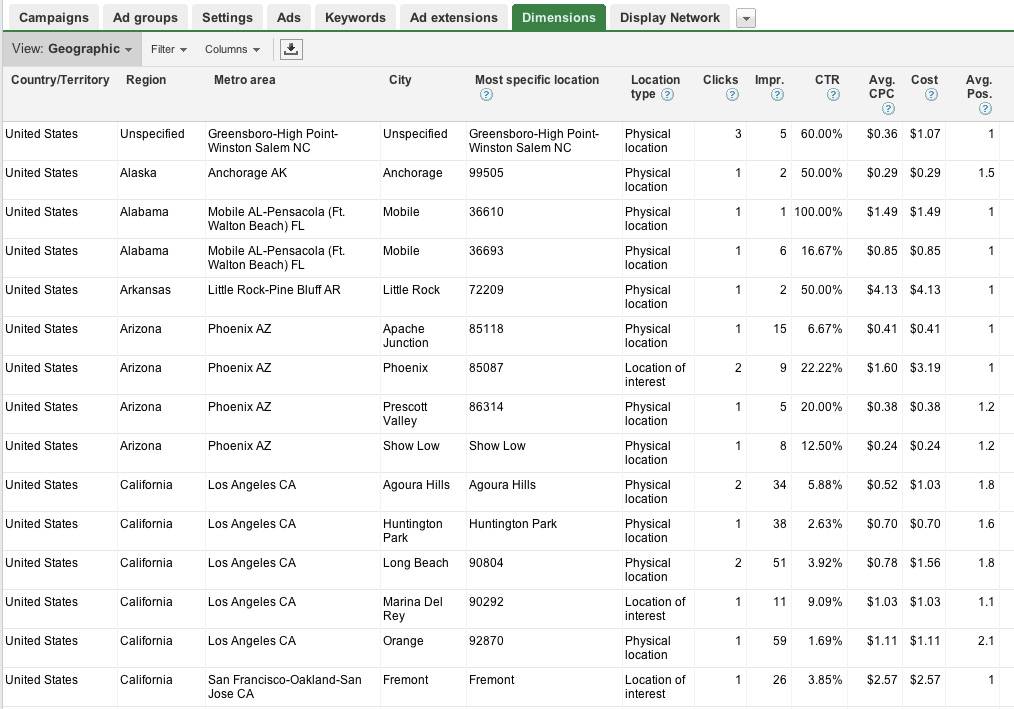This screenshot has width=1014, height=709.
Task: Select the 60.00% CTR value
Action: pos(821,134)
